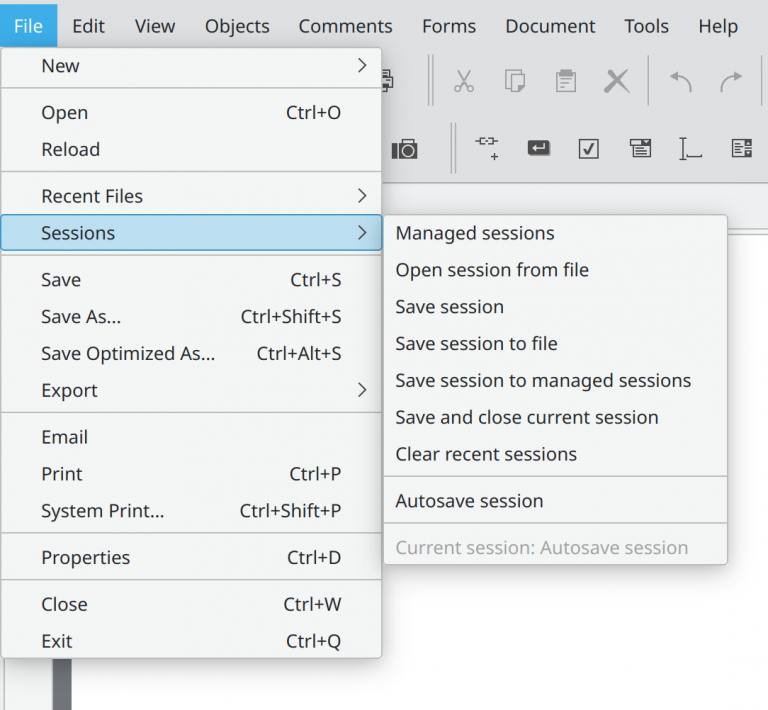Expand the Export submenu
768x710 pixels.
(190, 390)
